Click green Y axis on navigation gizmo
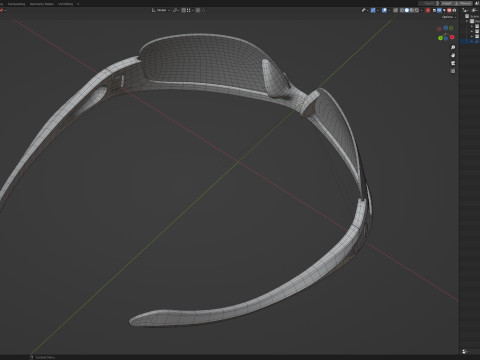480x360 pixels. [x=440, y=38]
